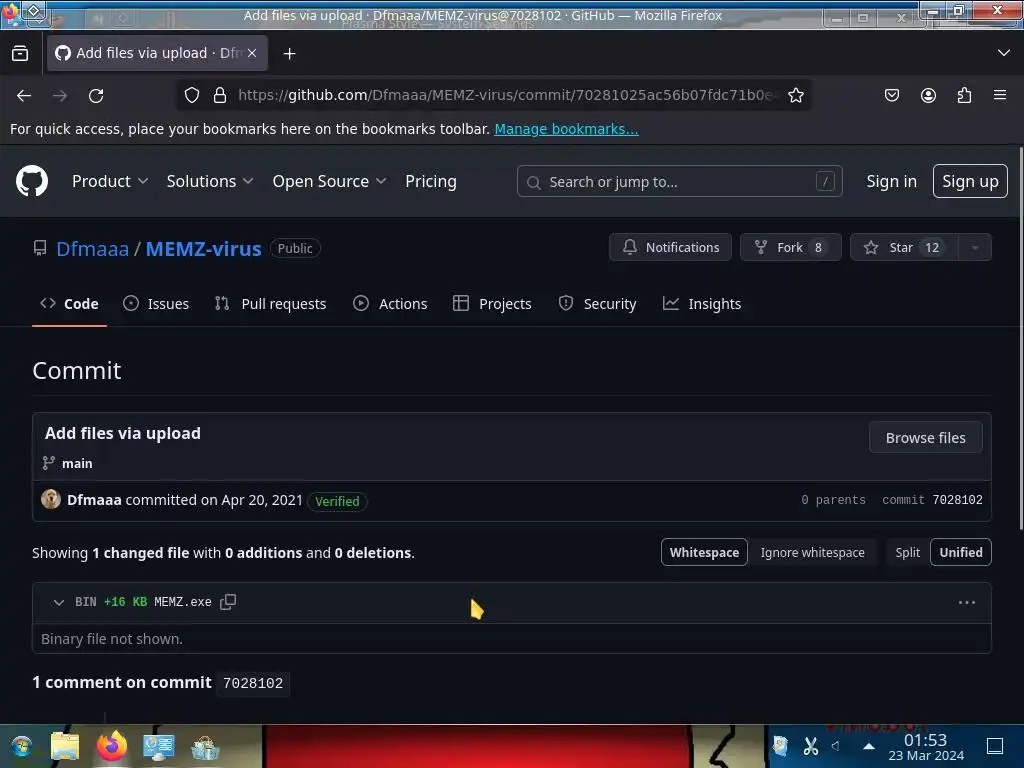Screen dimensions: 1024x768
Task: Click the page vertical scrollbar
Action: coord(1020,338)
